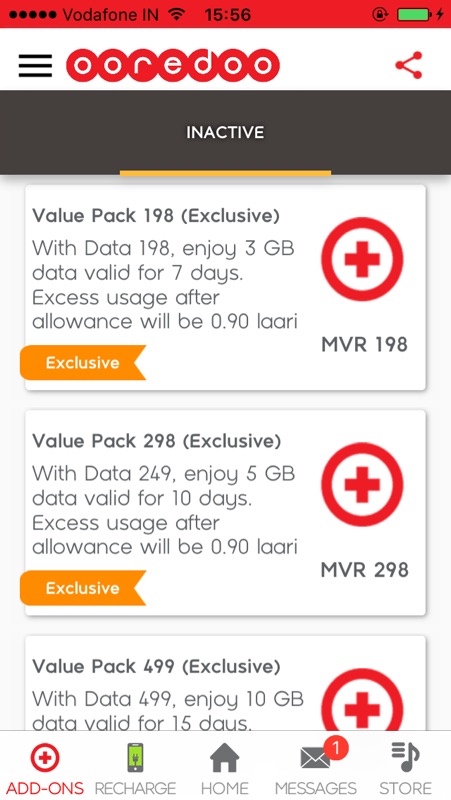Open Messages envelope icon

315,758
